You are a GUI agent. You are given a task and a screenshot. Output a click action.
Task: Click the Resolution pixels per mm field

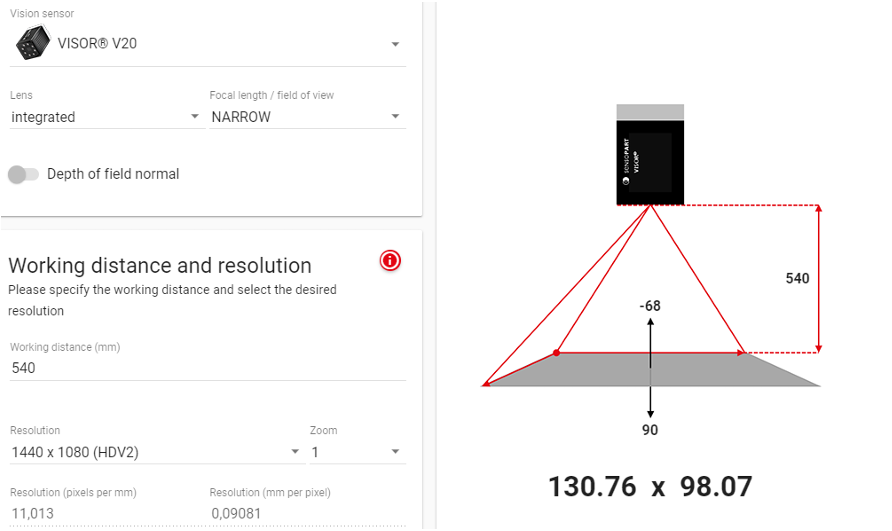(x=106, y=513)
